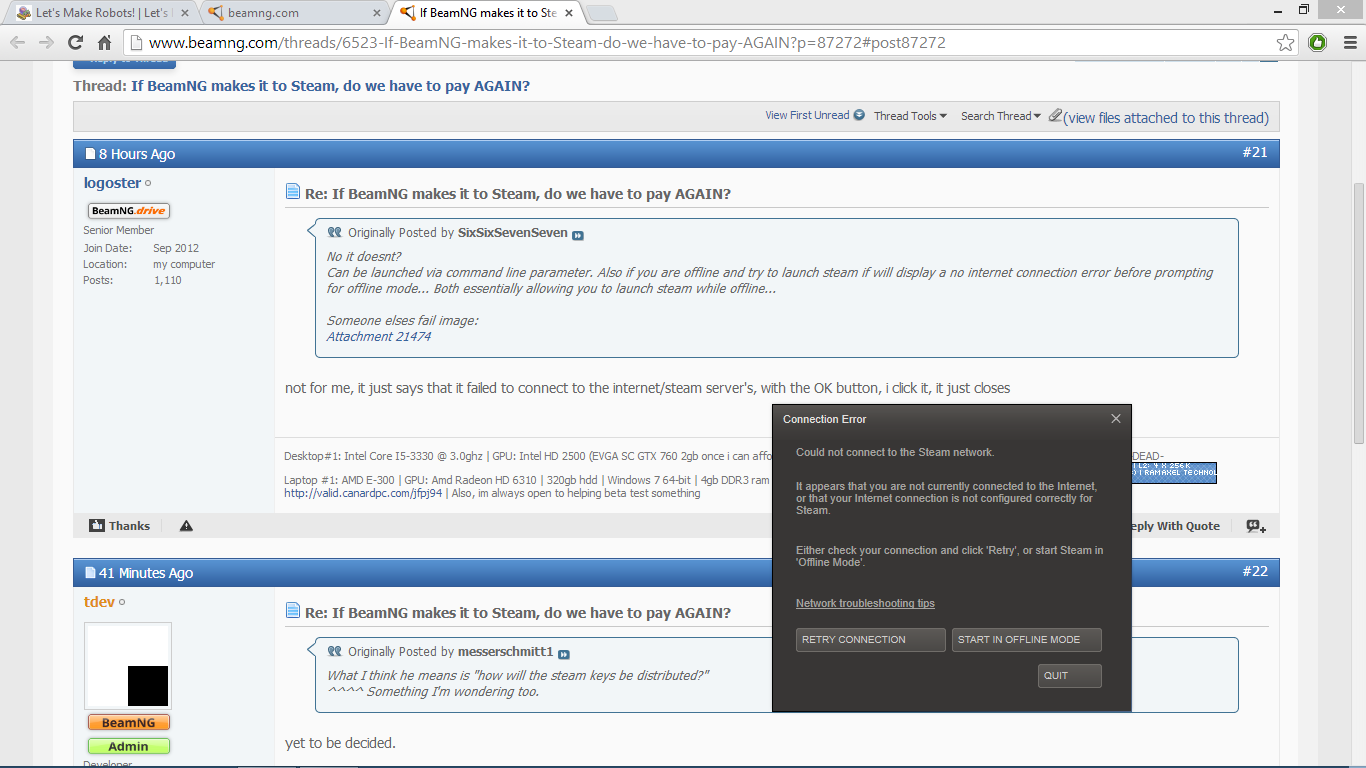Close the beamng.com tab
Viewport: 1366px width, 768px height.
[x=377, y=13]
